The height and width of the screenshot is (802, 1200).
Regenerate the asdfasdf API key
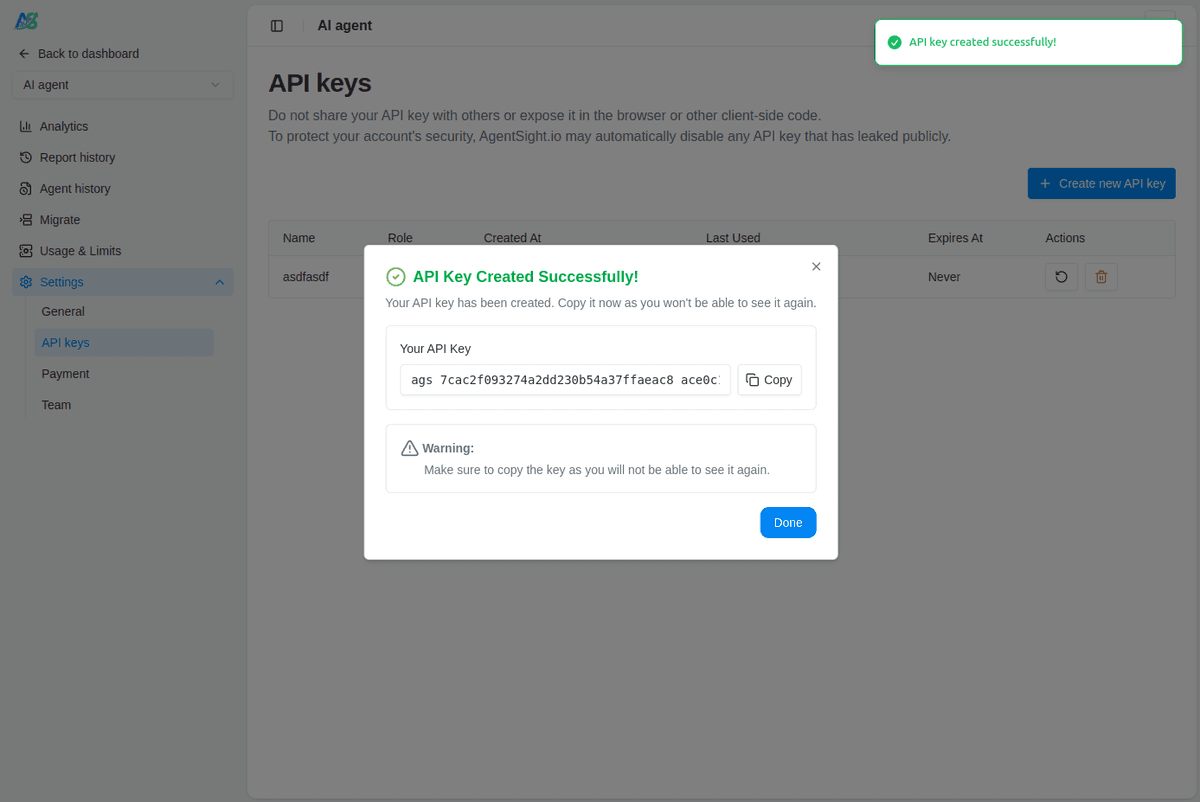[x=1061, y=277]
